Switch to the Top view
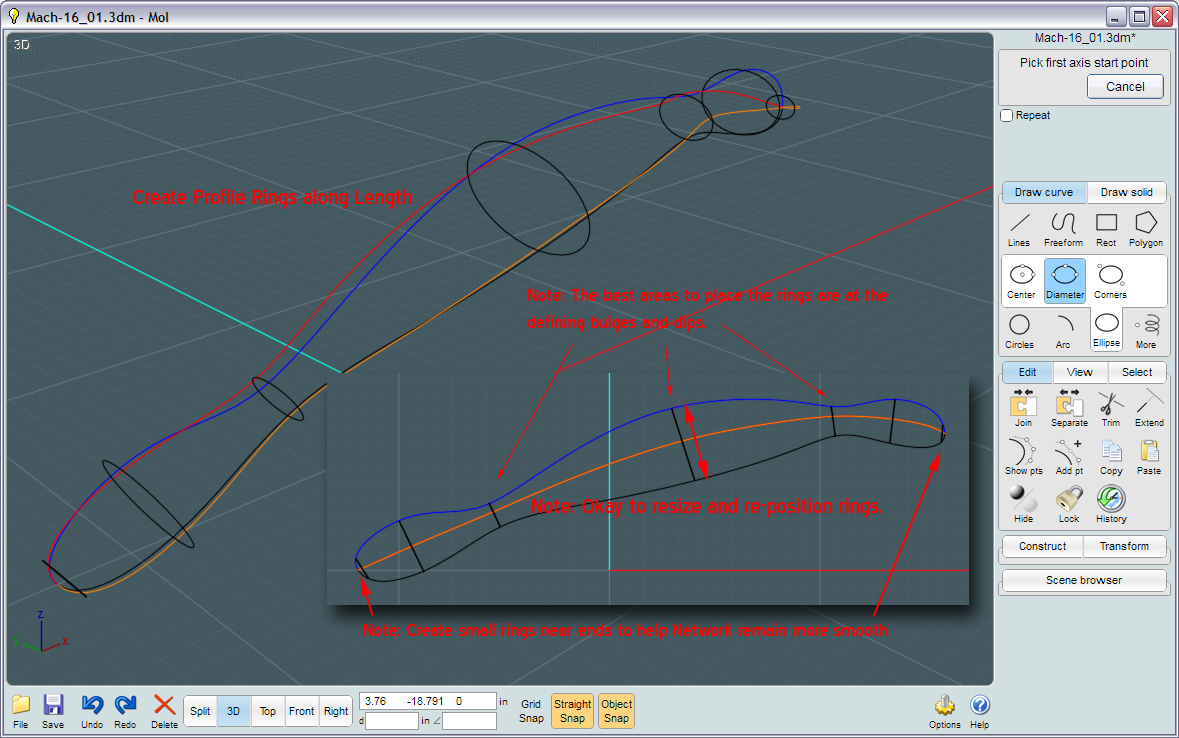The image size is (1179, 738). click(268, 711)
